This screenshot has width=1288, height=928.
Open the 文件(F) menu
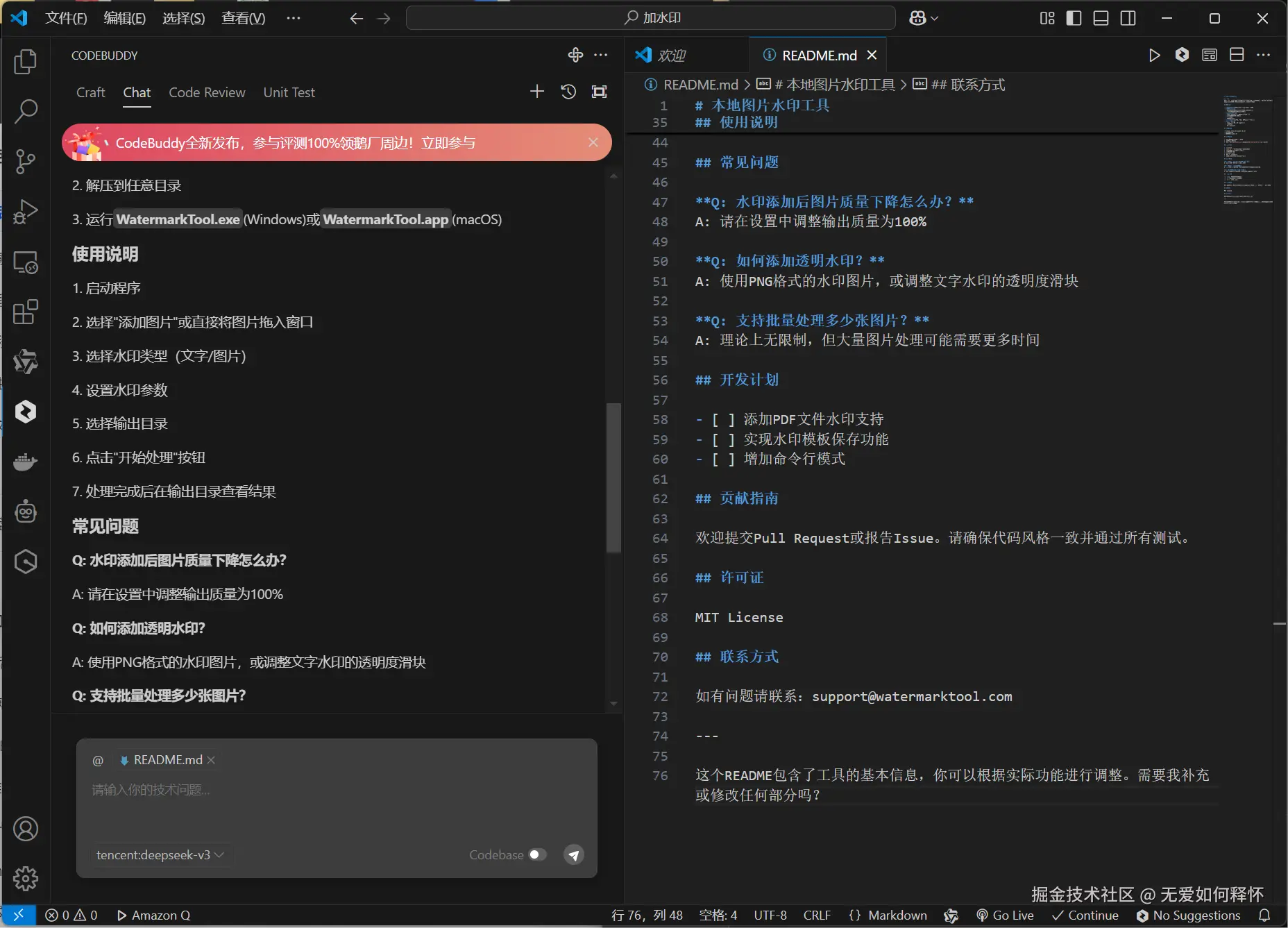point(66,19)
